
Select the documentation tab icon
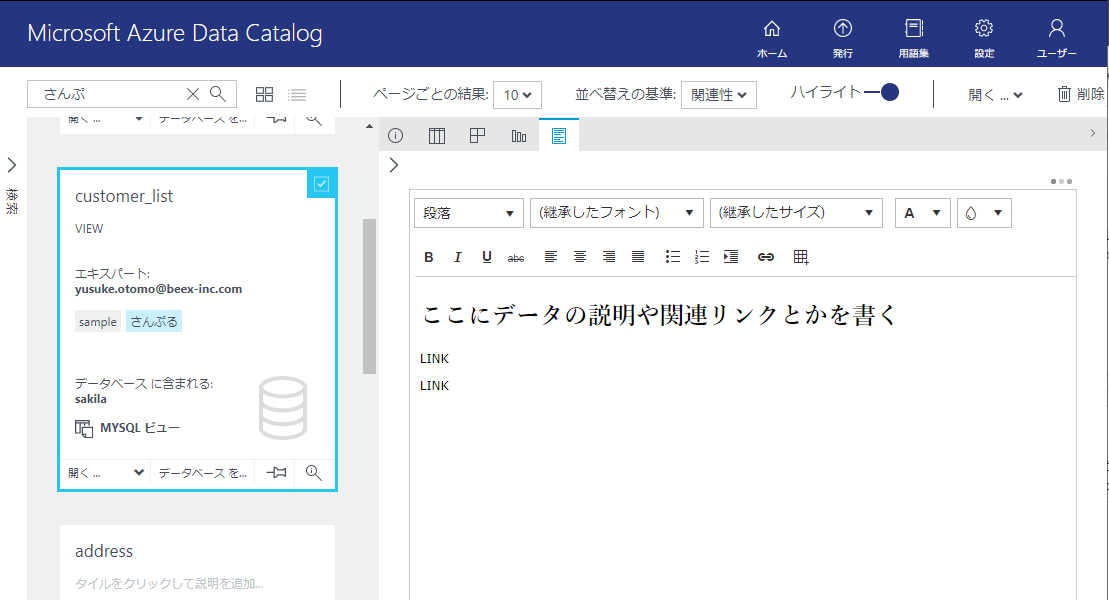coord(559,135)
